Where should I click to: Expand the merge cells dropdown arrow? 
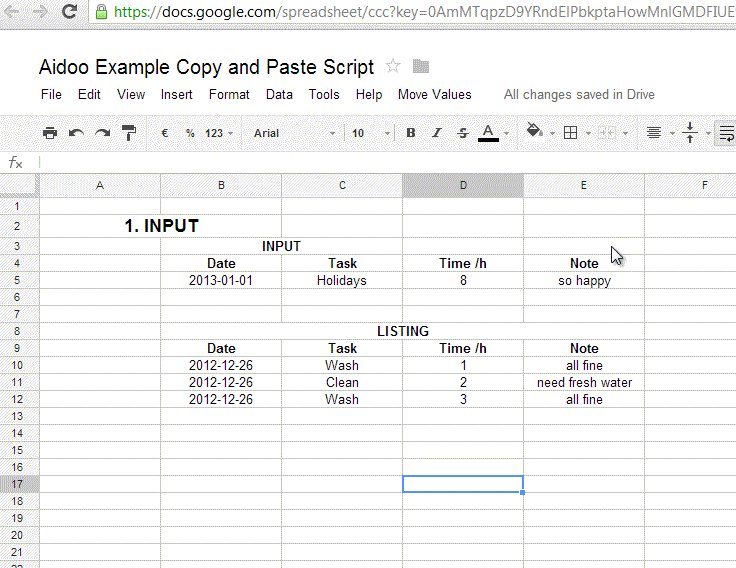pos(625,134)
